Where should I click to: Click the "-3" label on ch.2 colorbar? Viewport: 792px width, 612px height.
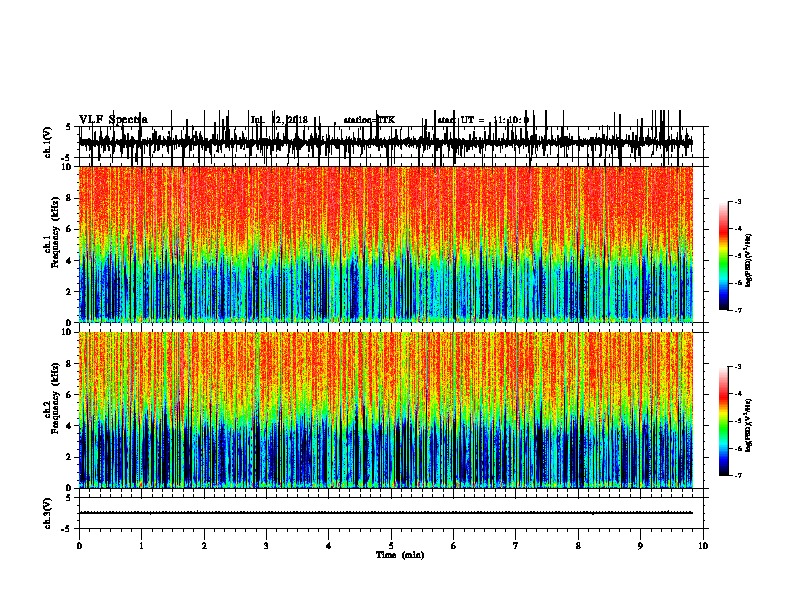(737, 367)
